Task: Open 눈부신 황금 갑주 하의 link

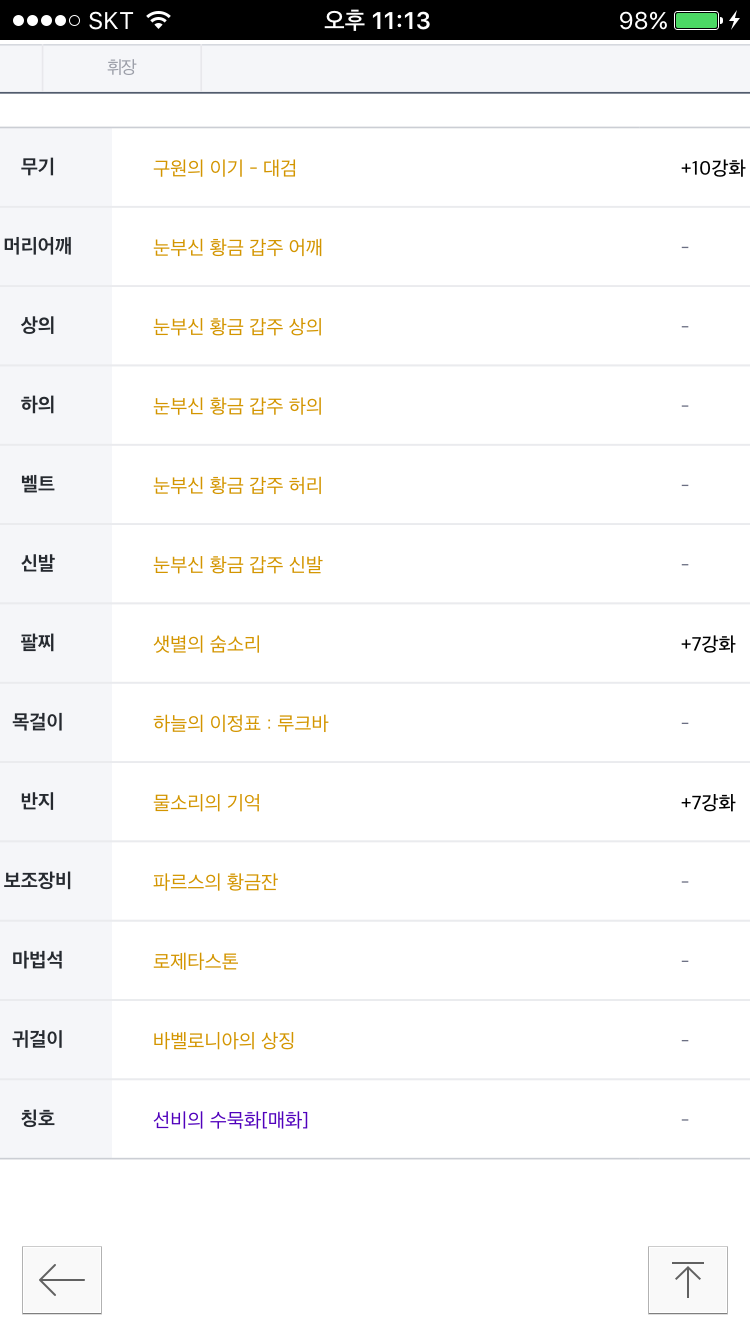Action: click(x=237, y=406)
